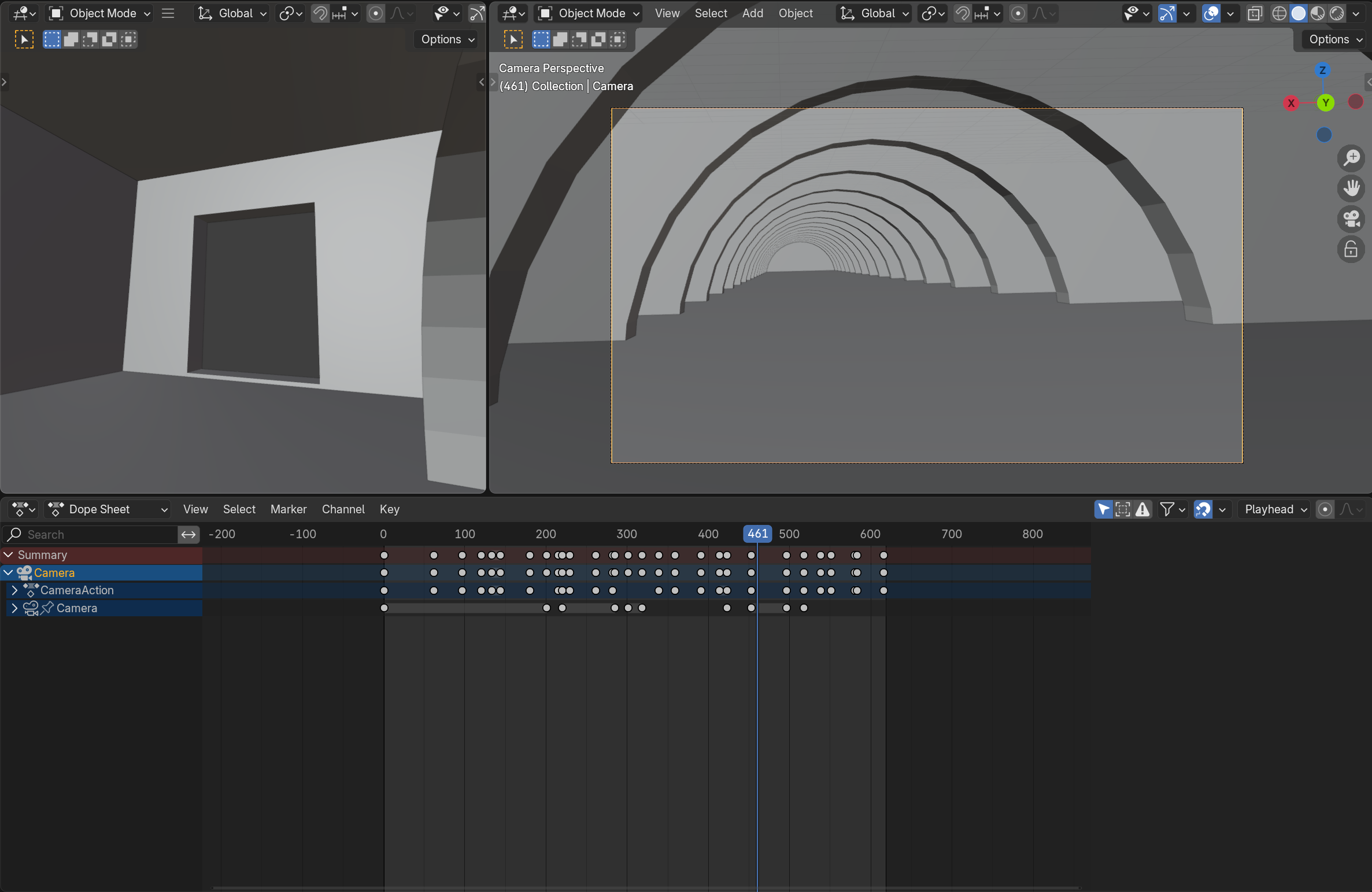1372x892 pixels.
Task: Open Dope Sheet mode dropdown
Action: point(108,509)
